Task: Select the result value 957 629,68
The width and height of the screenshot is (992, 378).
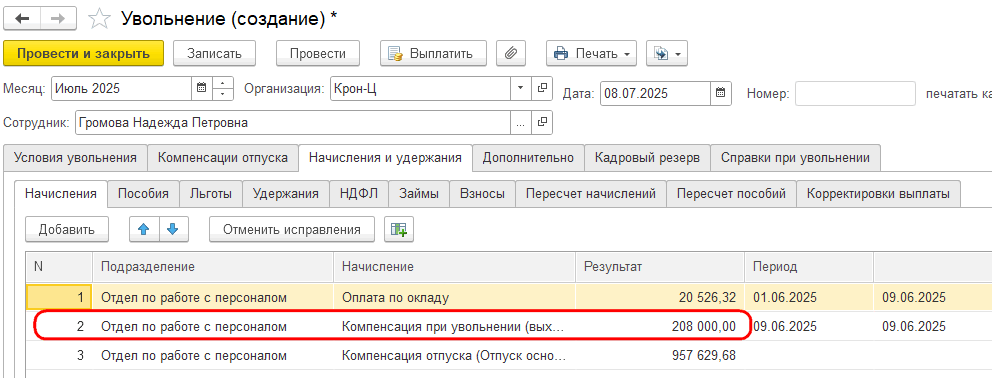Action: point(660,356)
